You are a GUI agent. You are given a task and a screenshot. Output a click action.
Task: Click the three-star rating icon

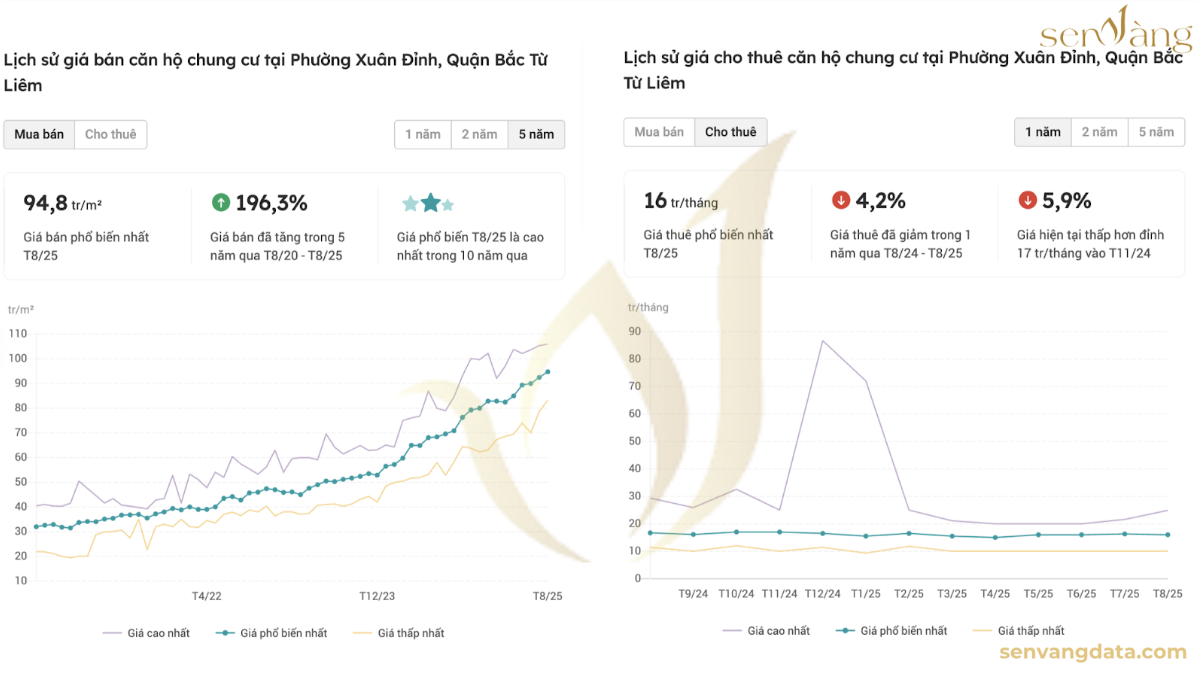(x=429, y=204)
